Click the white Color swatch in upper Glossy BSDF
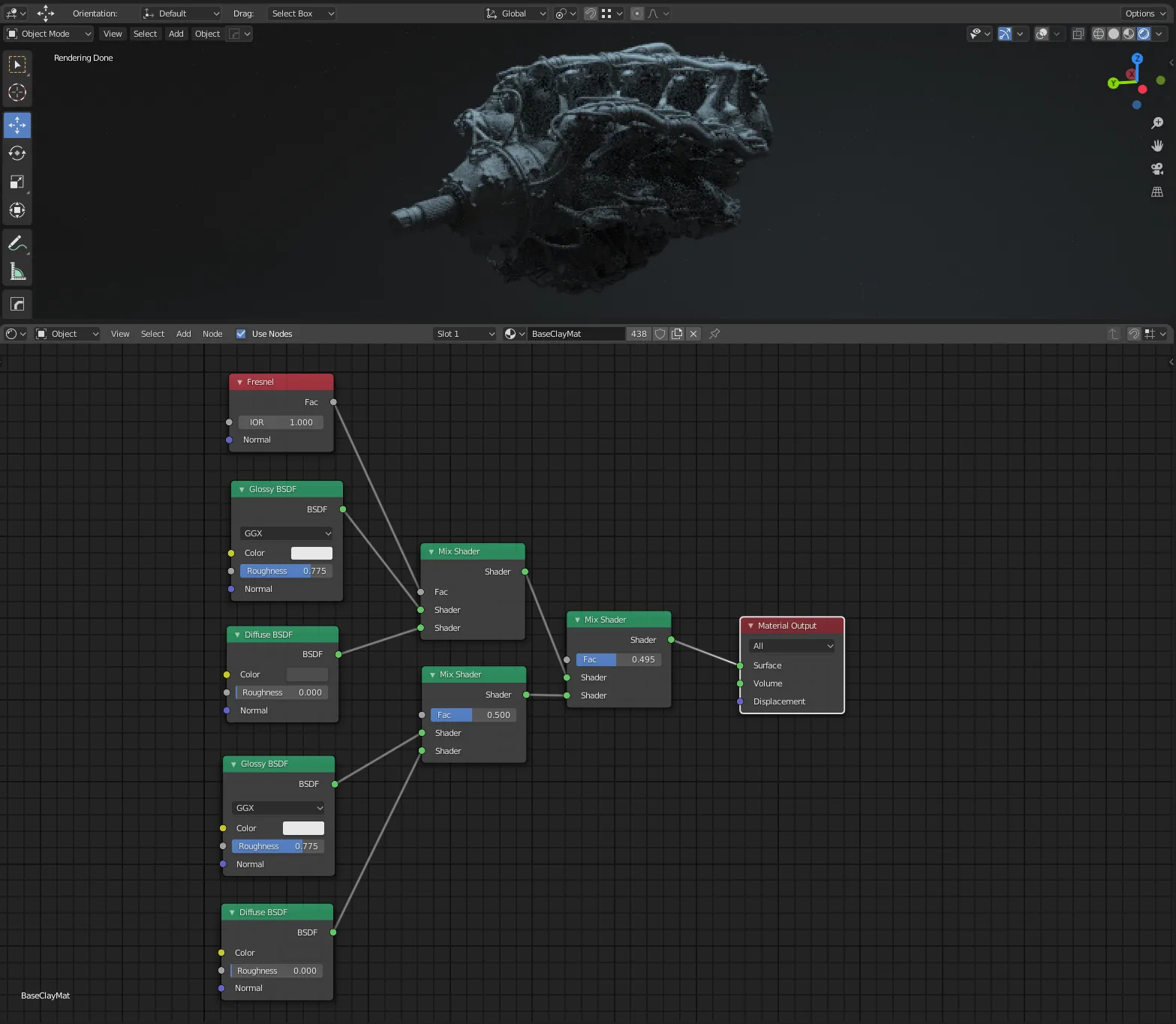The image size is (1176, 1024). pos(311,553)
